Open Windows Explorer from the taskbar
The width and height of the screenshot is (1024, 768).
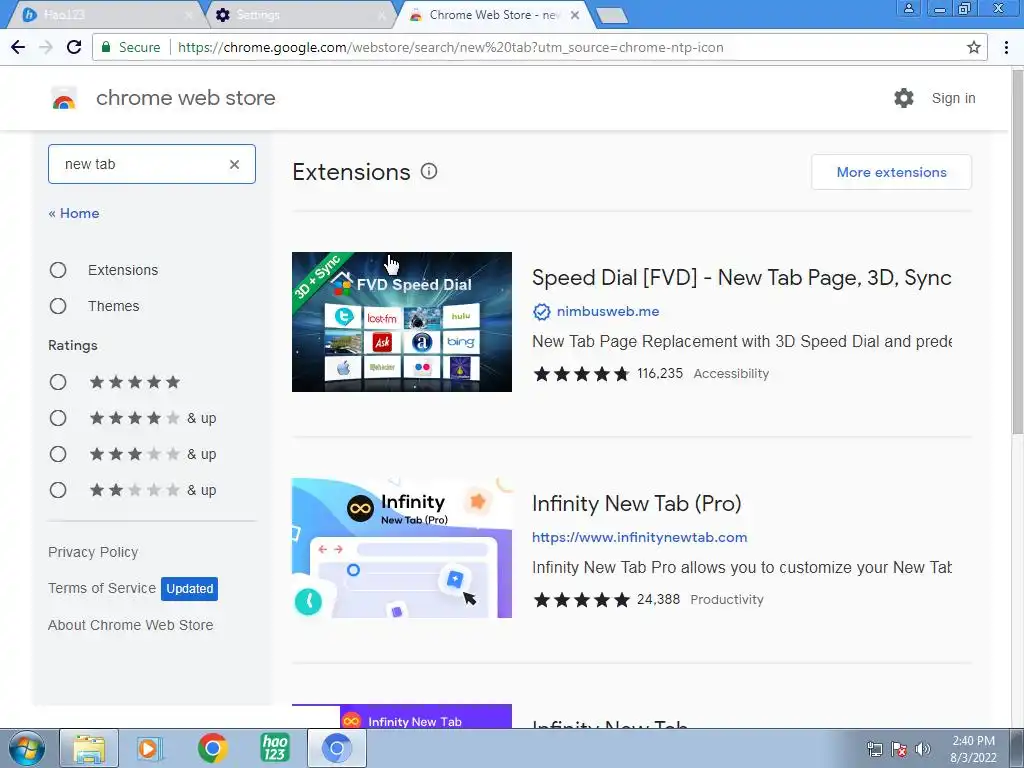pos(89,748)
